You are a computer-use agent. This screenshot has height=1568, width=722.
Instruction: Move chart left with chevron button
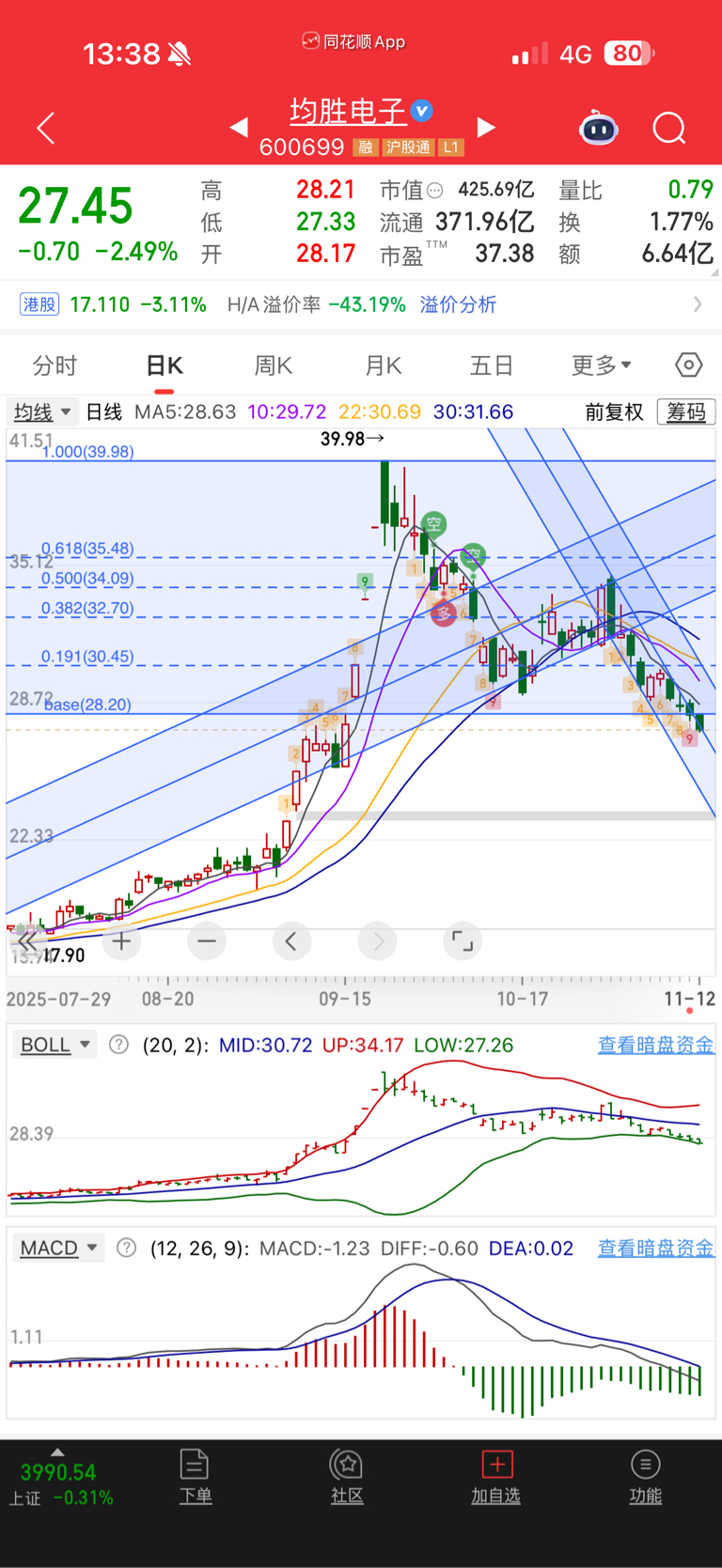[291, 940]
